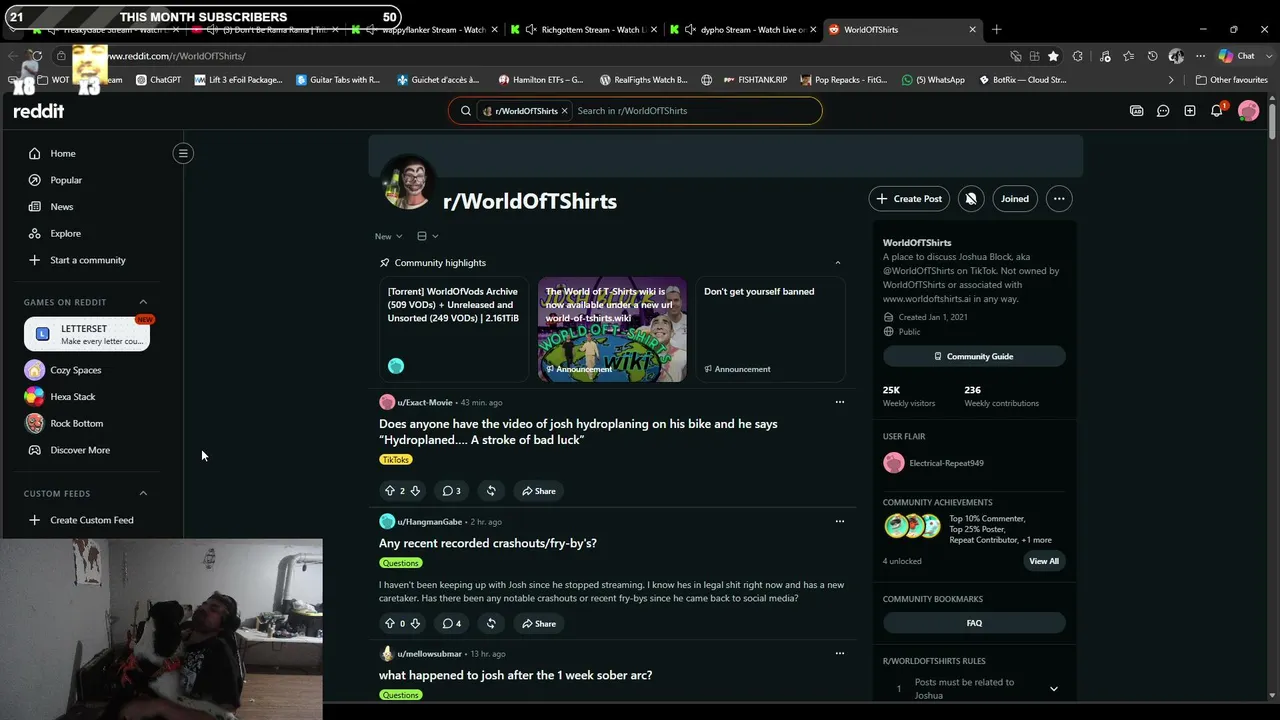This screenshot has width=1280, height=720.
Task: Downvote the hydroplaning post
Action: pyautogui.click(x=415, y=491)
